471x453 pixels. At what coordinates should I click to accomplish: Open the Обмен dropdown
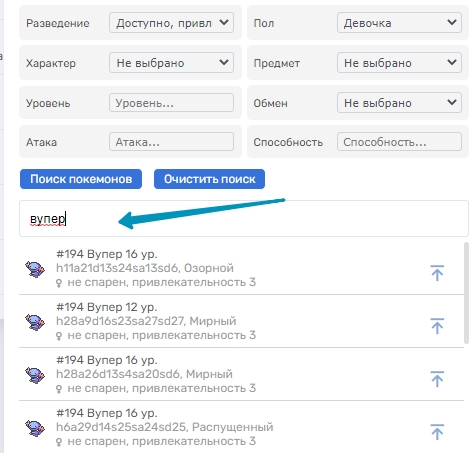pos(399,103)
